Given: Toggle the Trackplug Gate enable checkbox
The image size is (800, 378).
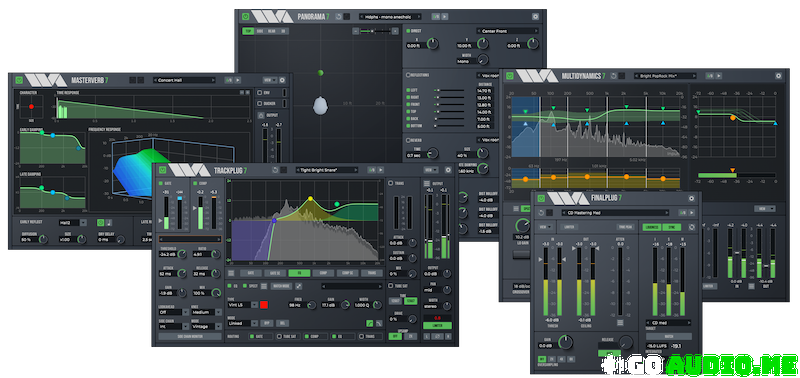Looking at the screenshot, I should (161, 183).
